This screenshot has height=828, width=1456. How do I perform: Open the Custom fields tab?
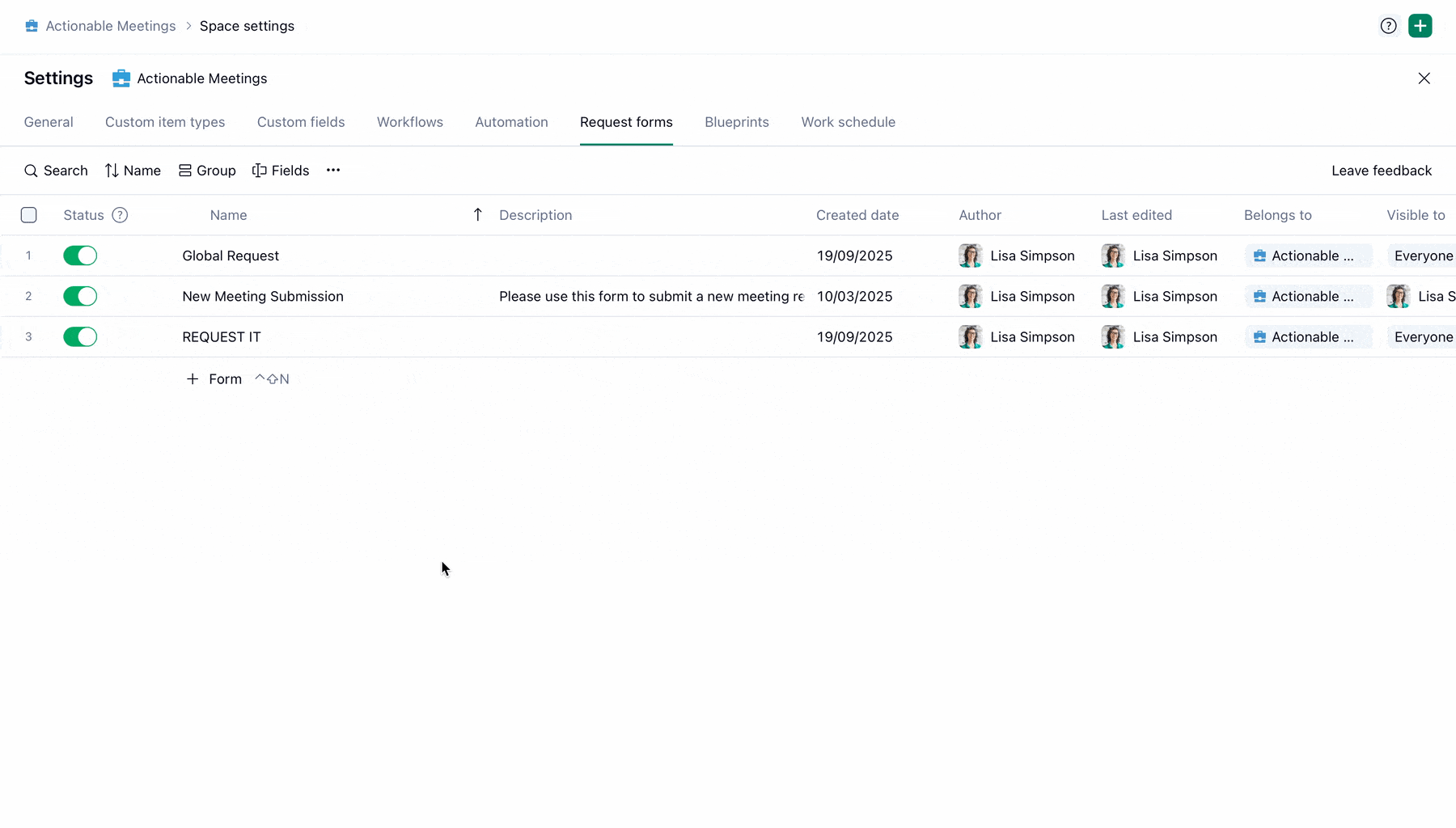coord(301,122)
